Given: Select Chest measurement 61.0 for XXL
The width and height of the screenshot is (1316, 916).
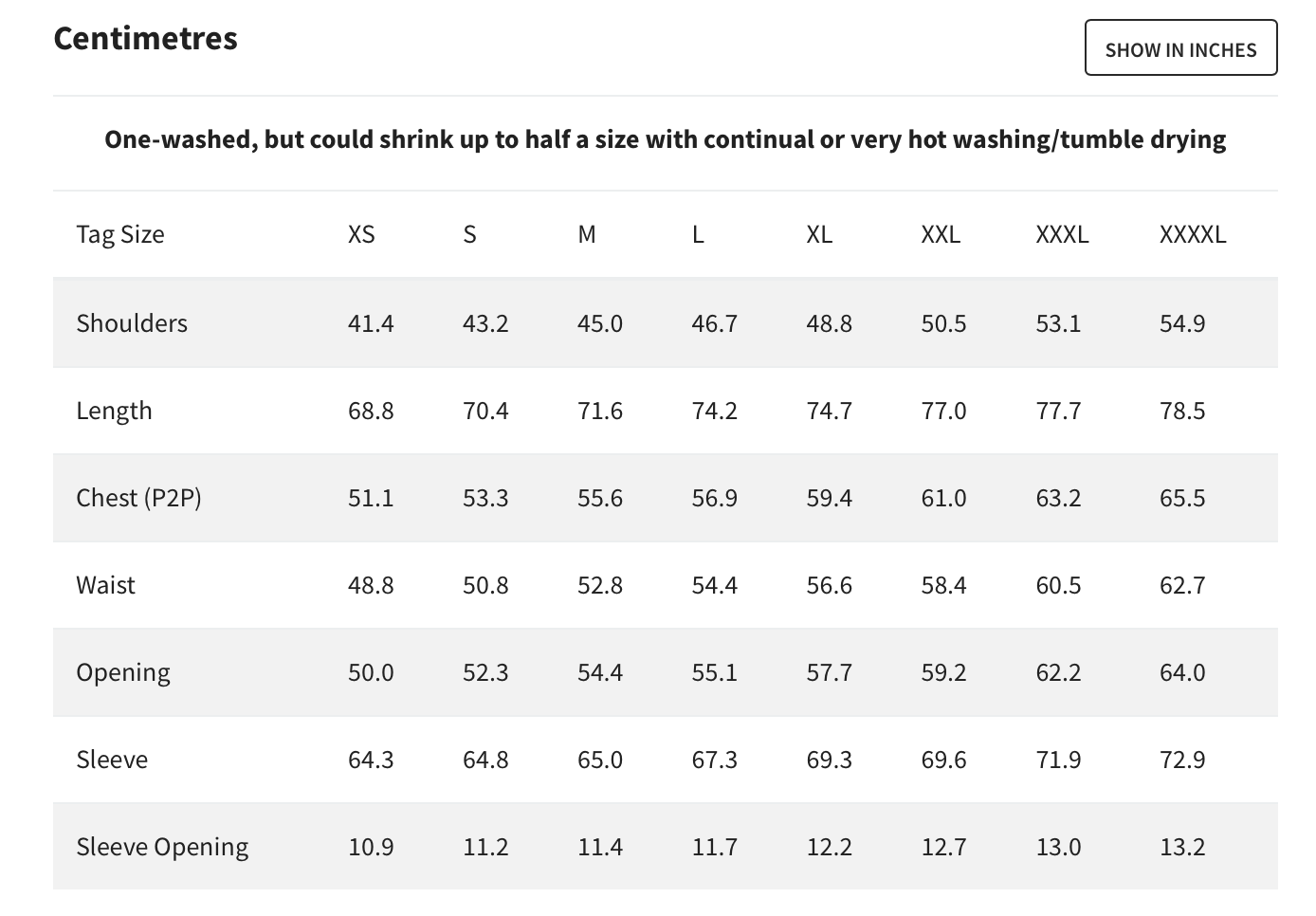Looking at the screenshot, I should tap(943, 498).
